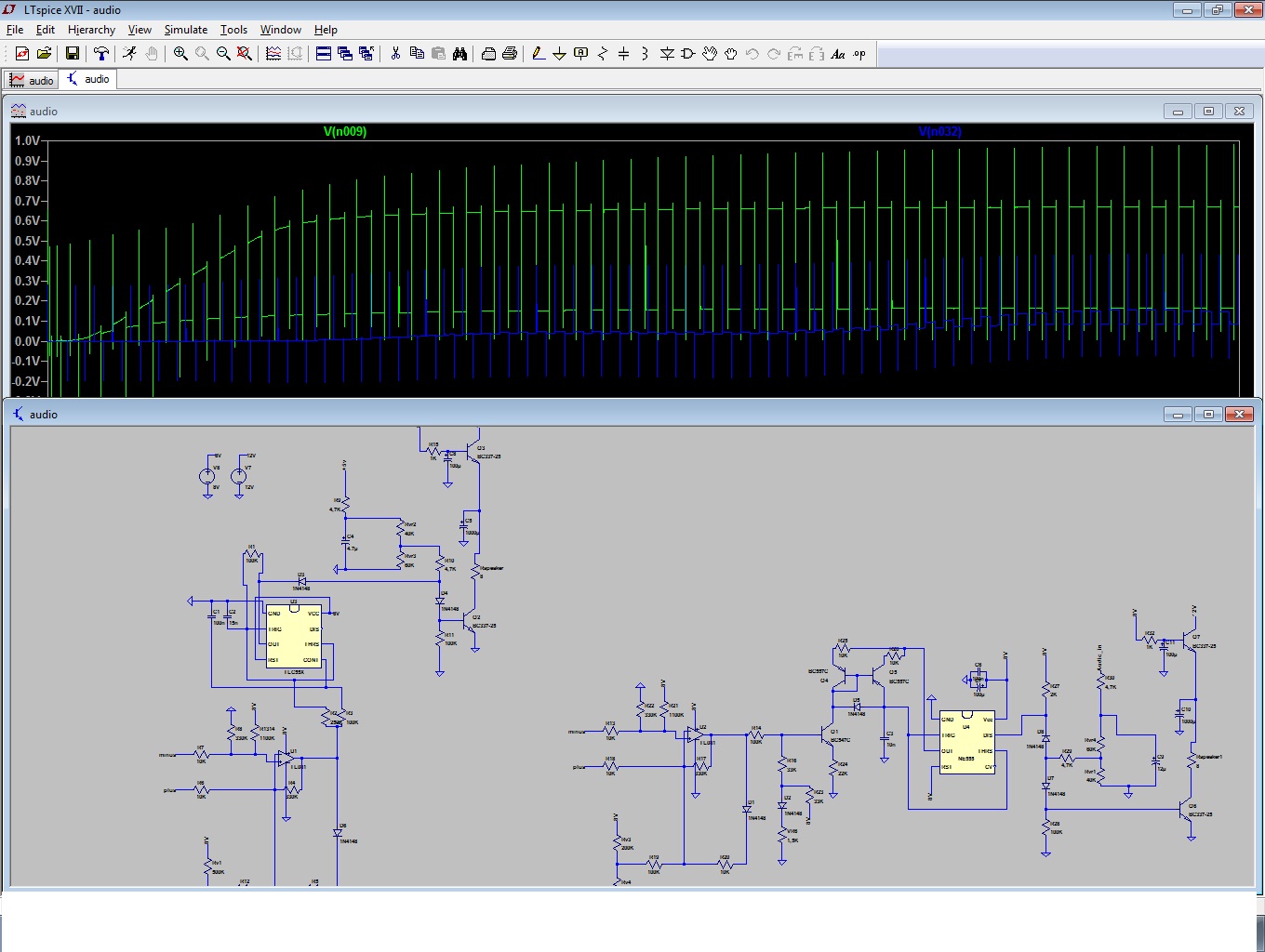Click the Print icon in toolbar
This screenshot has width=1265, height=952.
tap(510, 54)
